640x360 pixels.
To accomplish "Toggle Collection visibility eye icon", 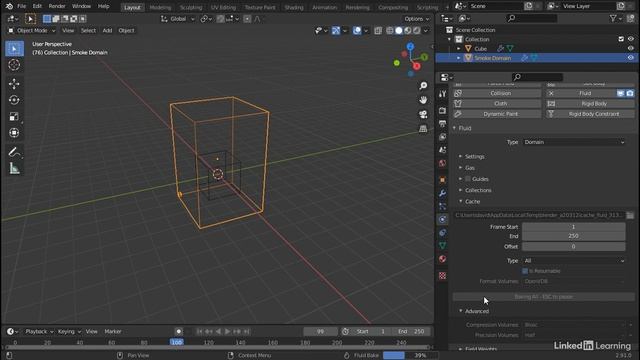I will [x=630, y=39].
